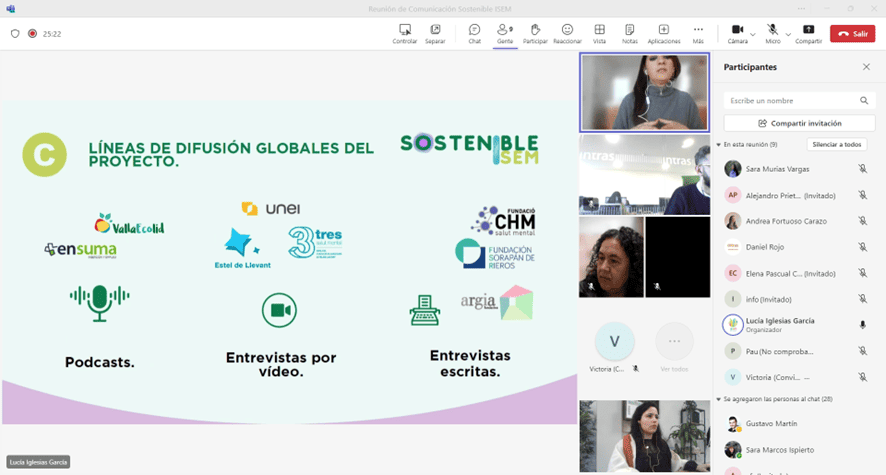Click the search magnifier icon in Participantes
Screen dimensions: 886x475
click(x=864, y=101)
